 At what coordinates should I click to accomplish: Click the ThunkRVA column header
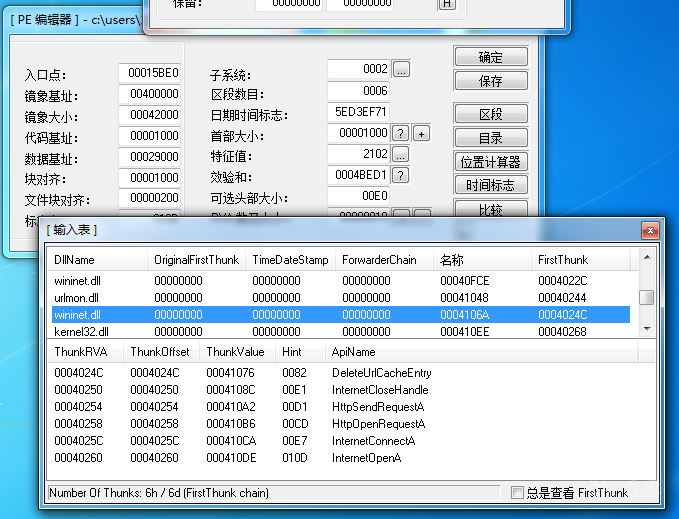85,352
